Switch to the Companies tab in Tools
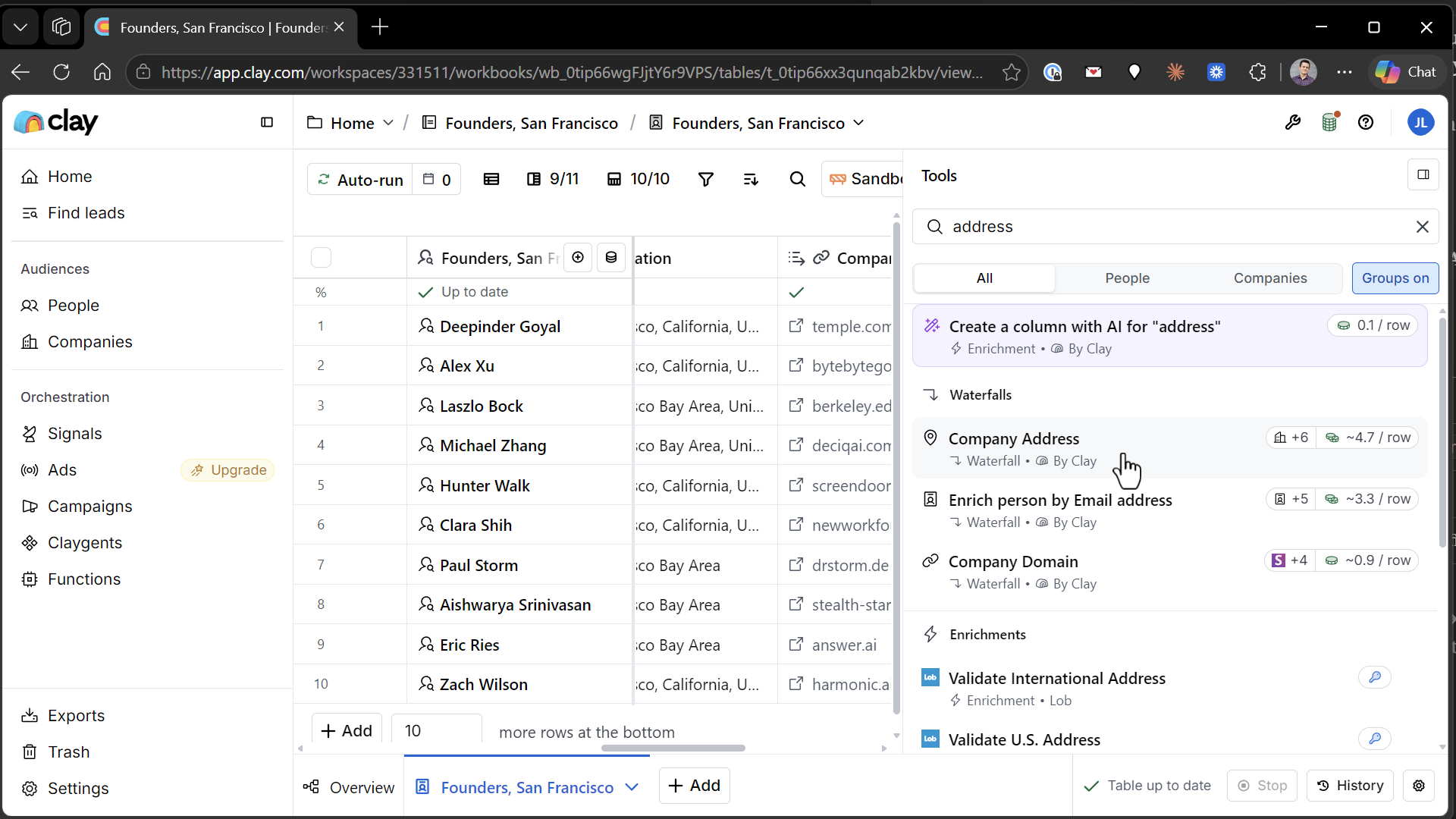1456x819 pixels. 1270,278
